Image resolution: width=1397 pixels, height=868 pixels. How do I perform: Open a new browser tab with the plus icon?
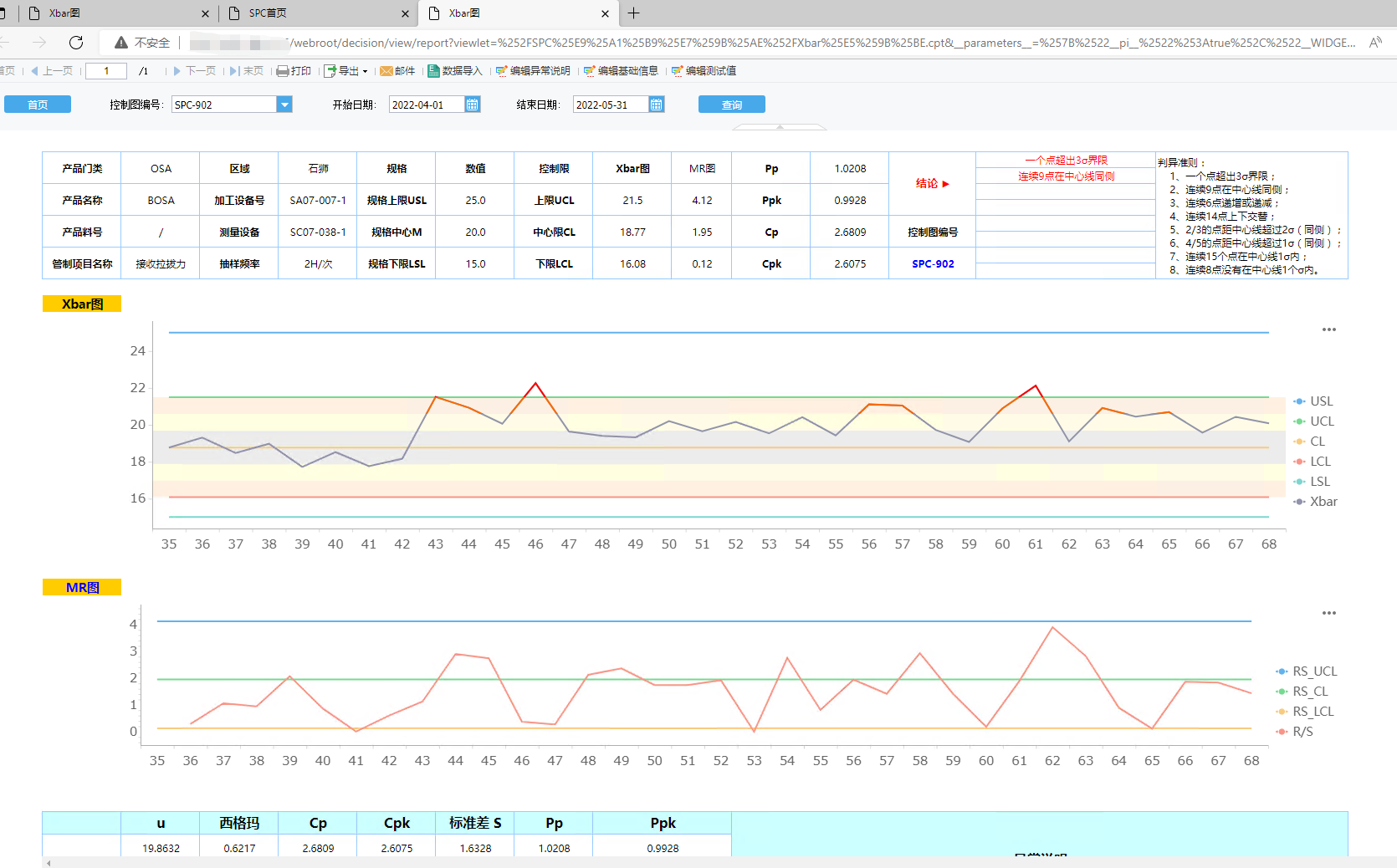point(634,13)
